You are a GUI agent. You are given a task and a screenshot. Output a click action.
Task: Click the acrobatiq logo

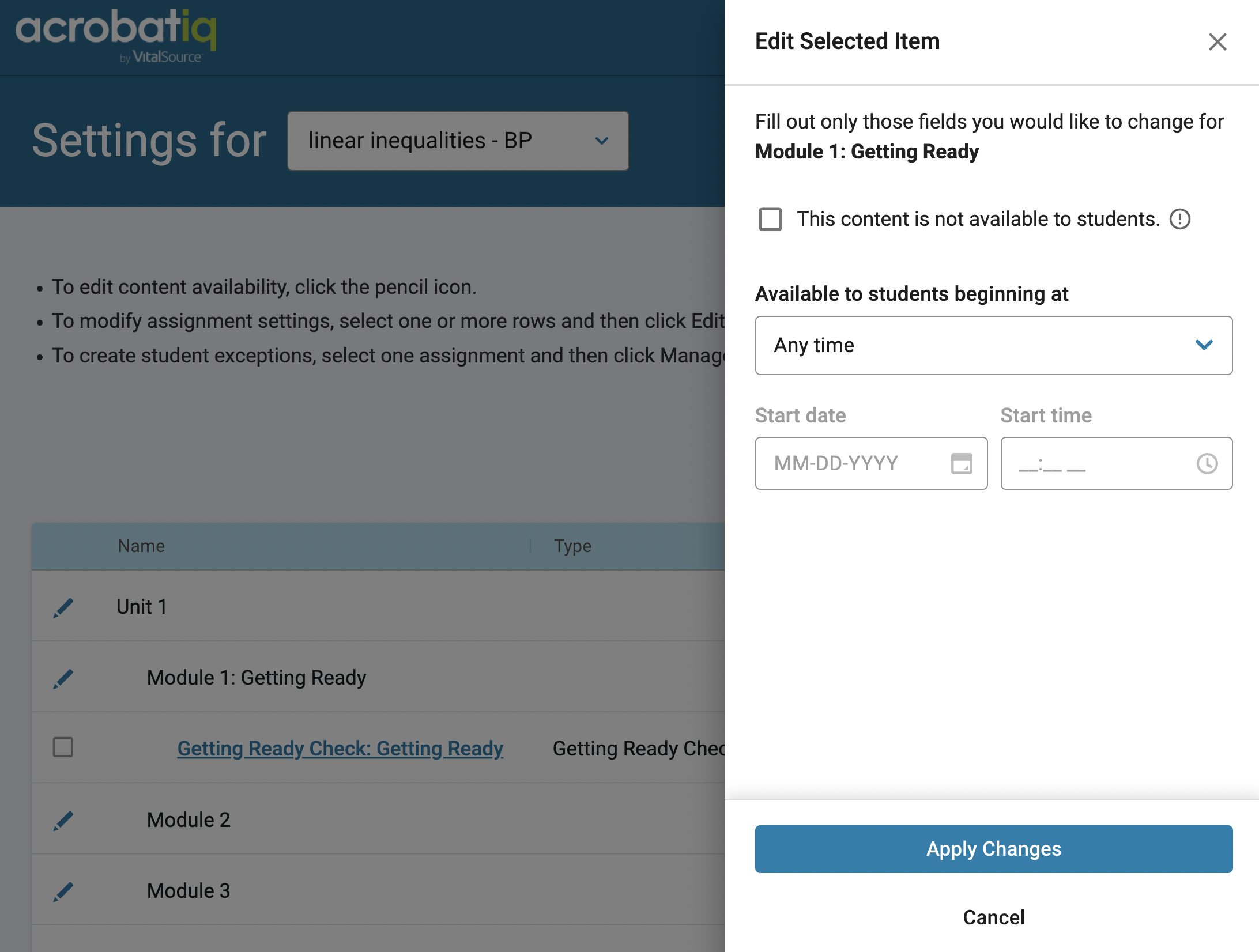click(116, 36)
